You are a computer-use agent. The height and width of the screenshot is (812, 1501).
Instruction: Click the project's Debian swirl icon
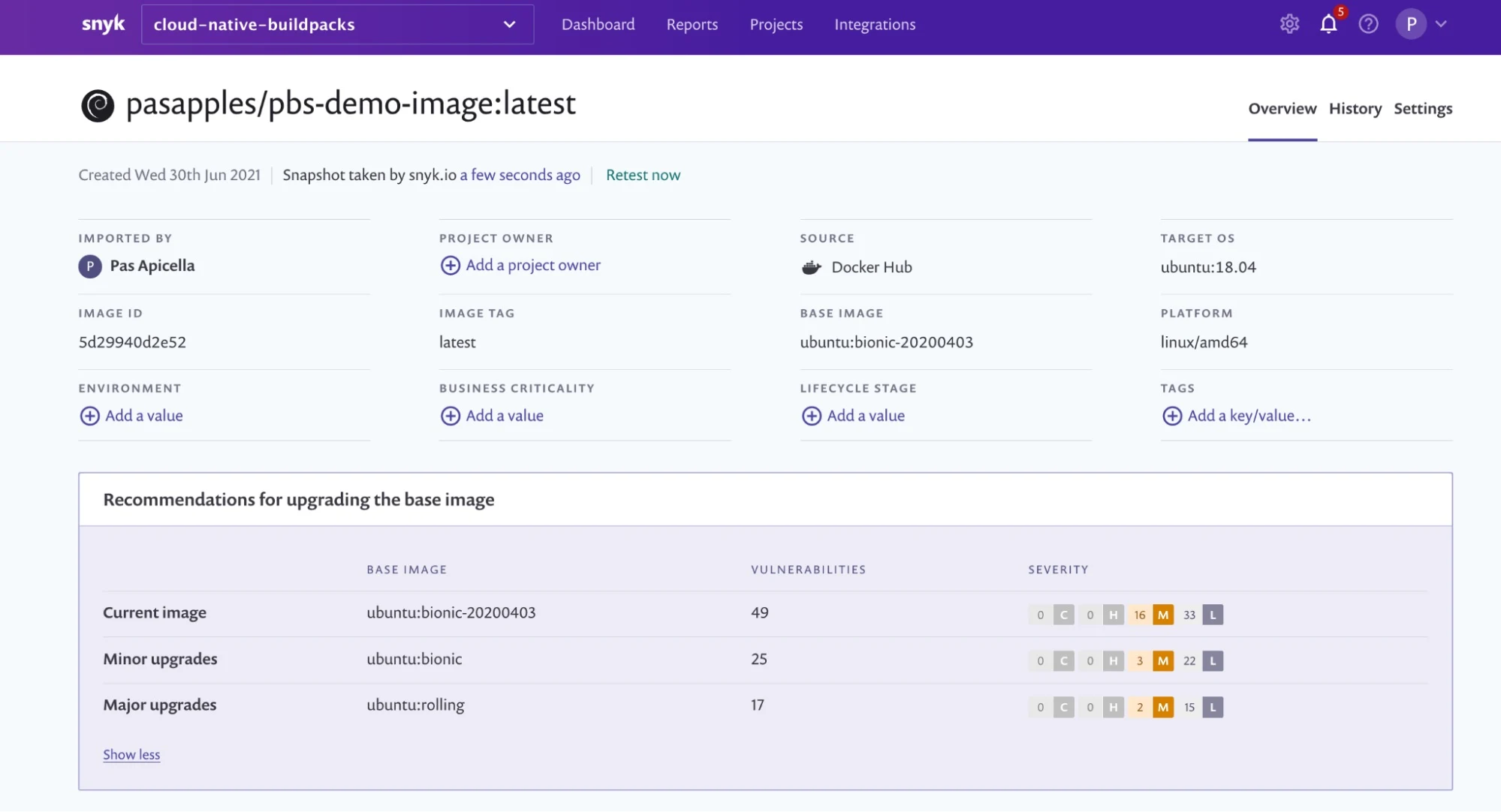(x=98, y=106)
